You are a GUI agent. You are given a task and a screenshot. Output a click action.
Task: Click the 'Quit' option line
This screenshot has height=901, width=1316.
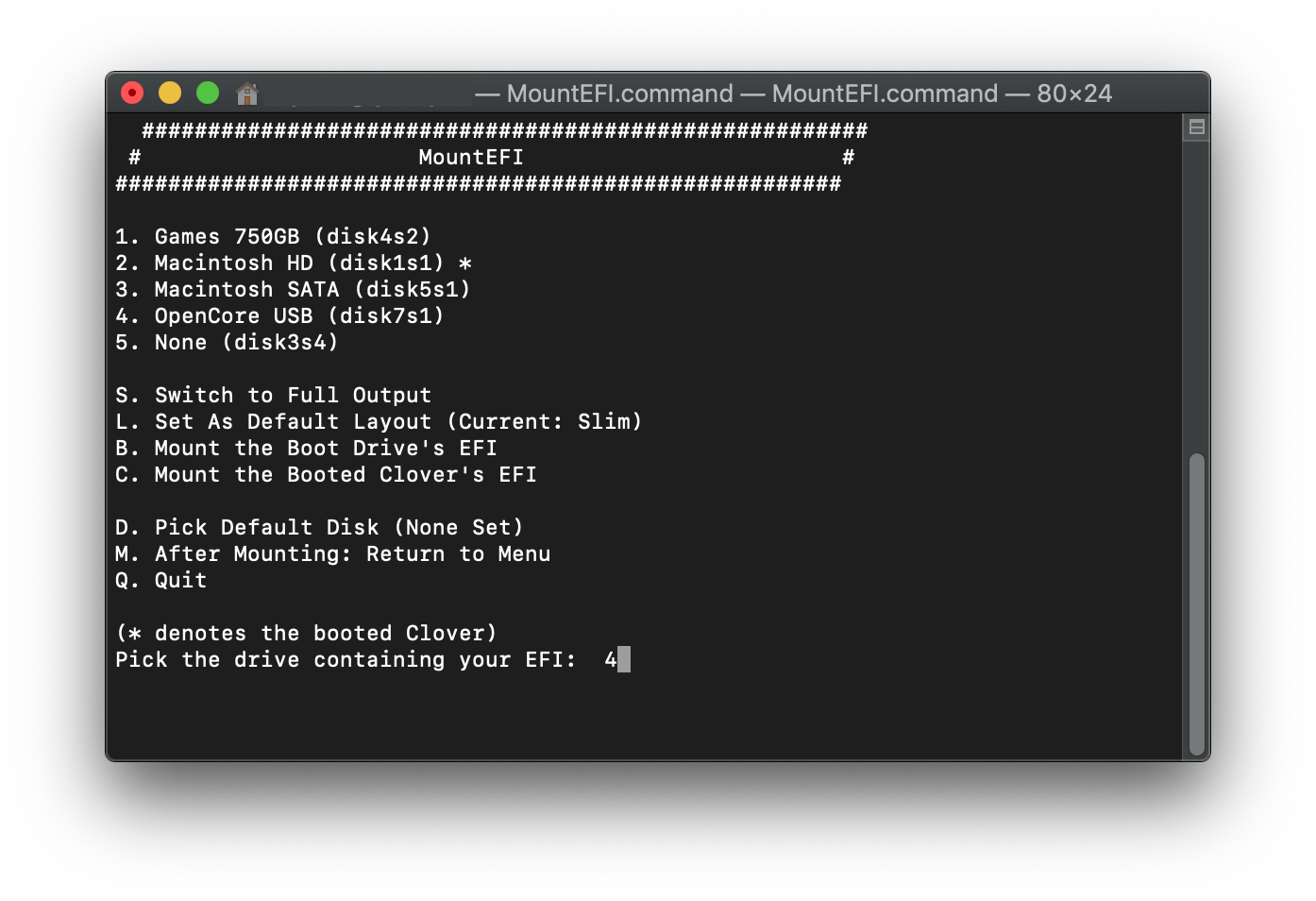tap(160, 580)
